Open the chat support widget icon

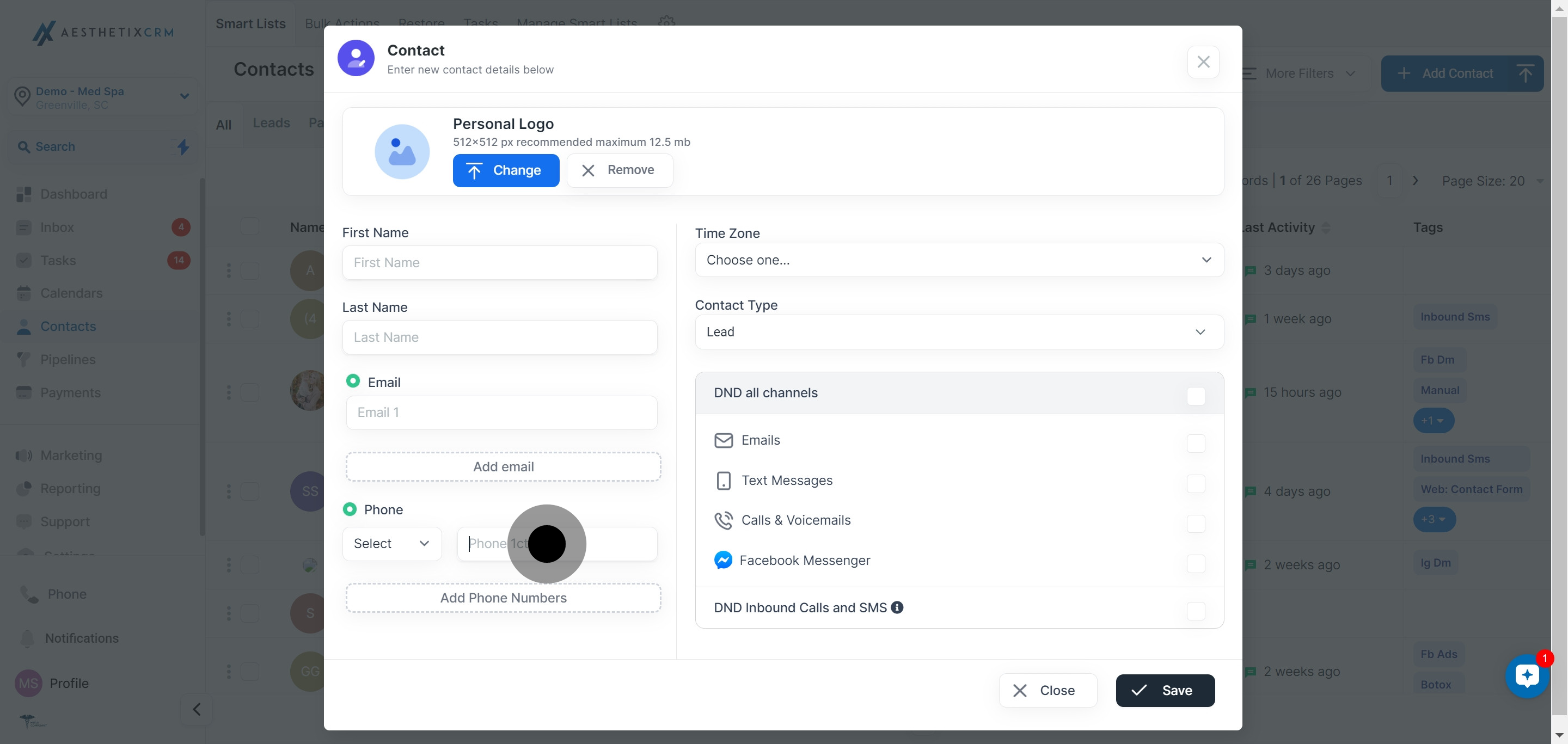[1527, 676]
